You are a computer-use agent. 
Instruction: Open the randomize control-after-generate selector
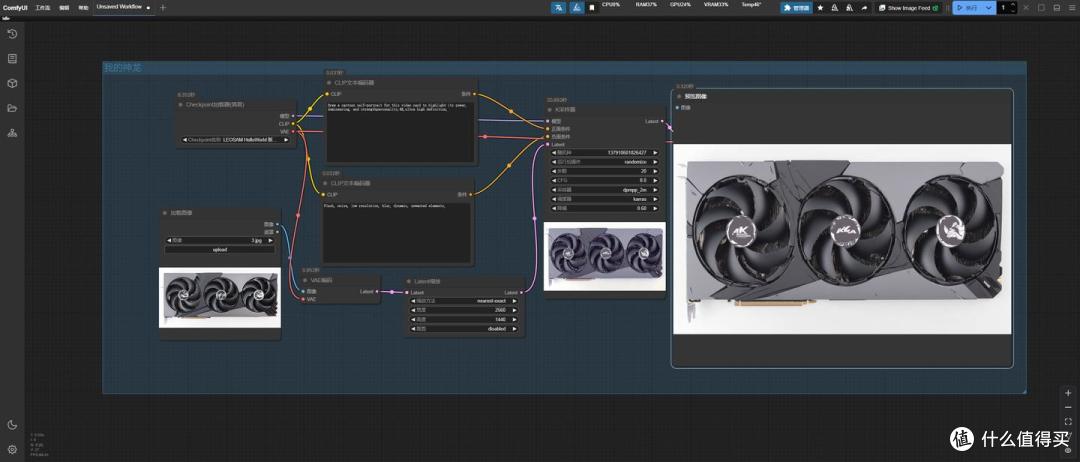click(605, 162)
